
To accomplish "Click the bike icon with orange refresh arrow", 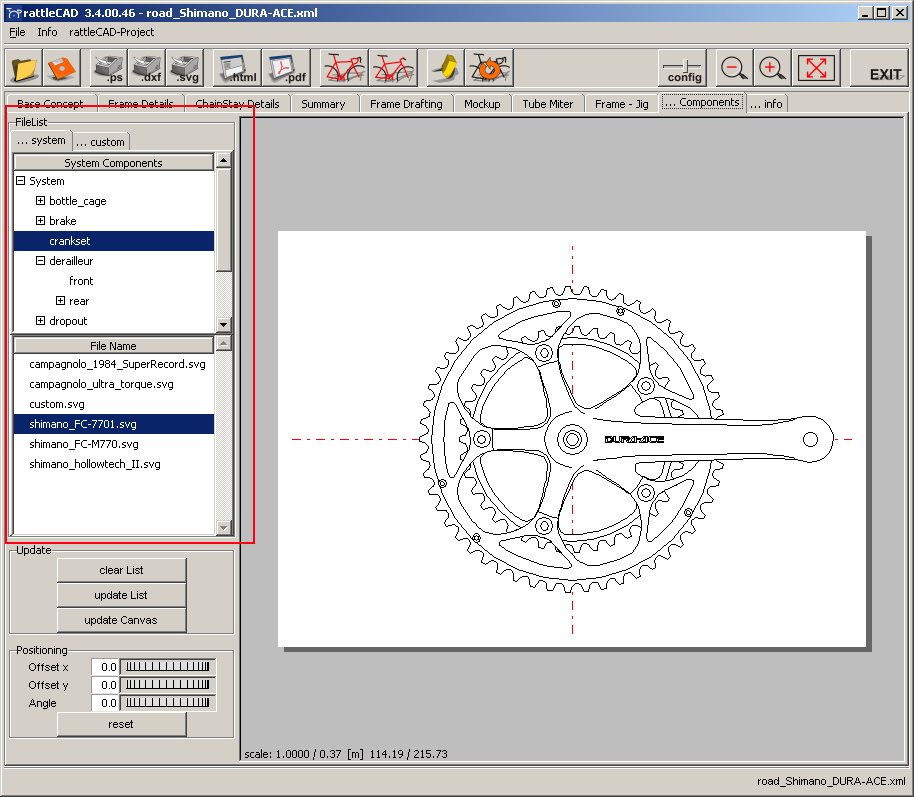I will point(490,68).
